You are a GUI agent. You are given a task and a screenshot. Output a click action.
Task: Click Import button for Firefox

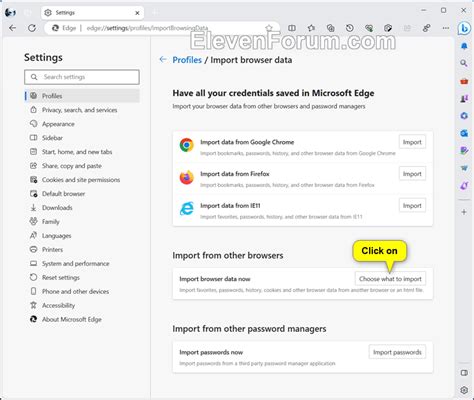click(x=412, y=174)
